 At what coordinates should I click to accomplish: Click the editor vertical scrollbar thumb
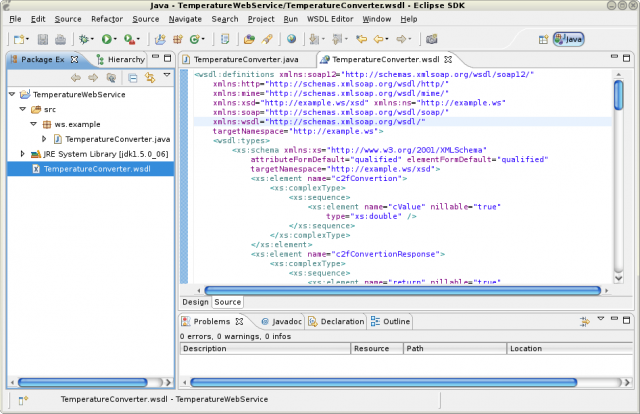[x=619, y=95]
